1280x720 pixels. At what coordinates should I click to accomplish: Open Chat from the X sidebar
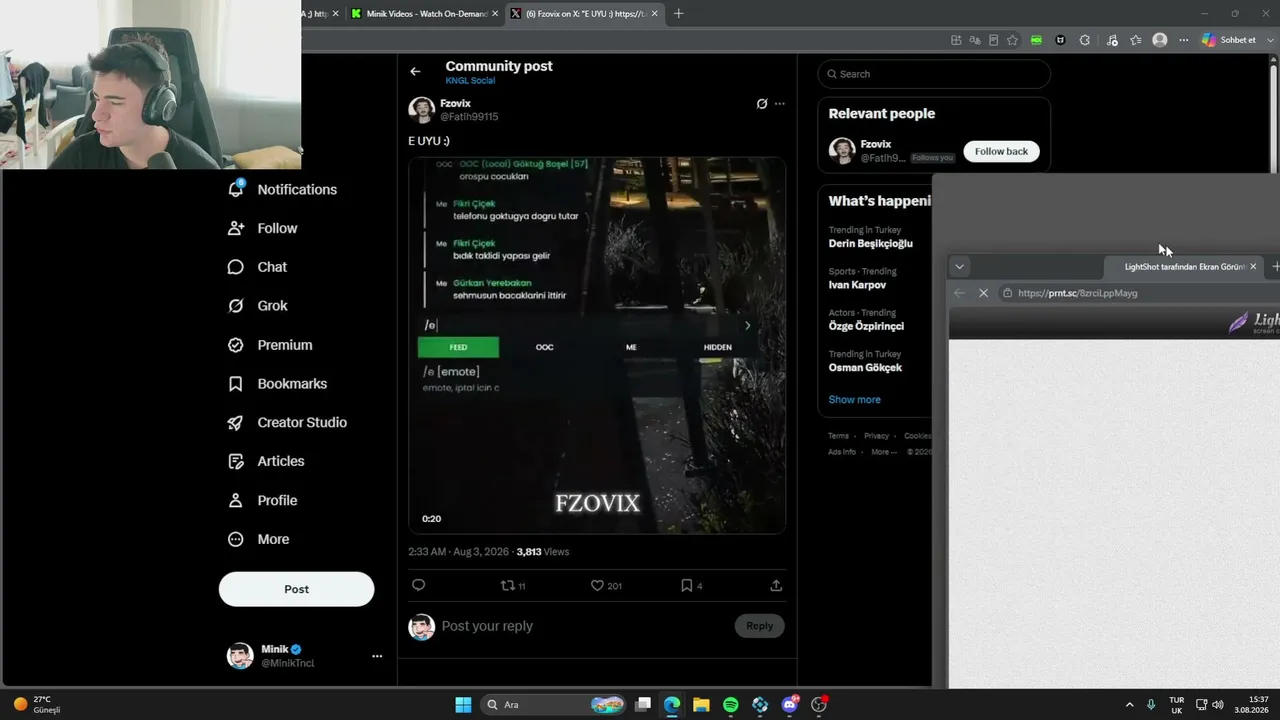tap(258, 267)
